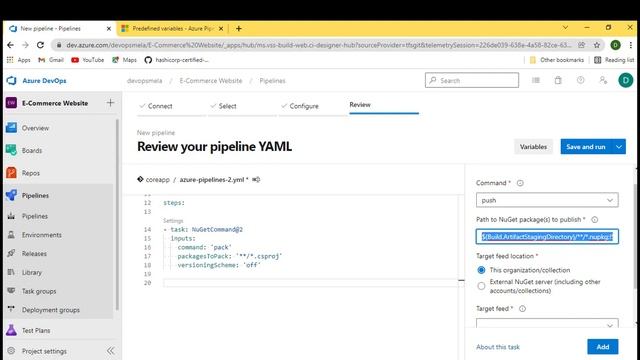Open the Reading list
Image resolution: width=640 pixels, height=360 pixels.
click(x=614, y=60)
